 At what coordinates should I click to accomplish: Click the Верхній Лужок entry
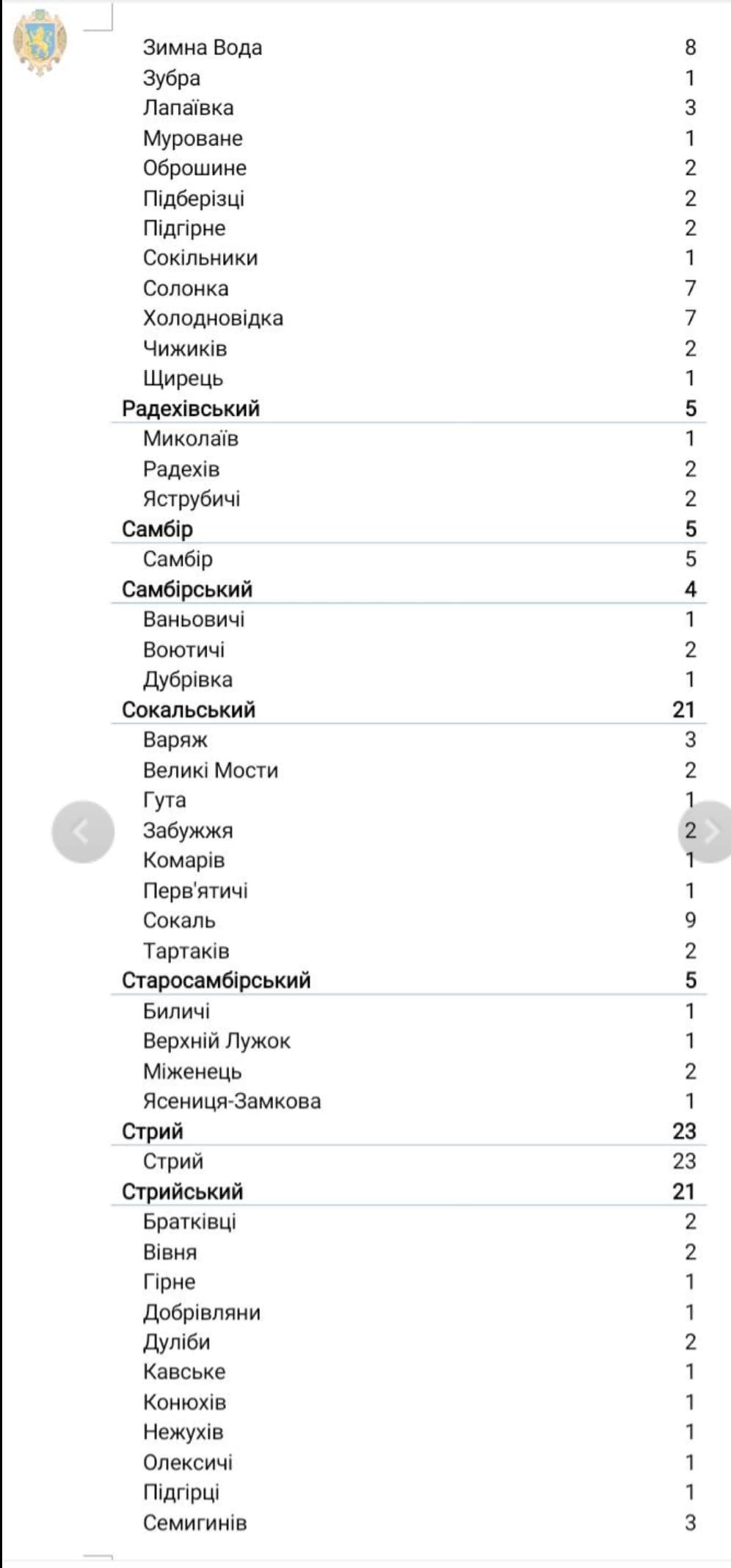point(217,1041)
